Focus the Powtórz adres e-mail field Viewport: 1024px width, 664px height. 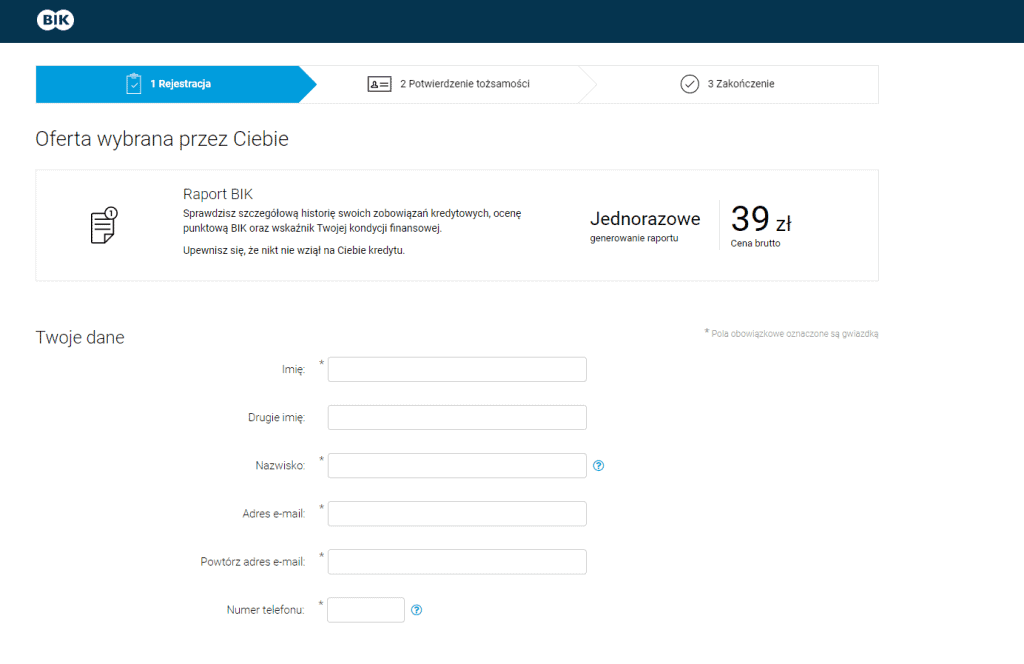[457, 561]
